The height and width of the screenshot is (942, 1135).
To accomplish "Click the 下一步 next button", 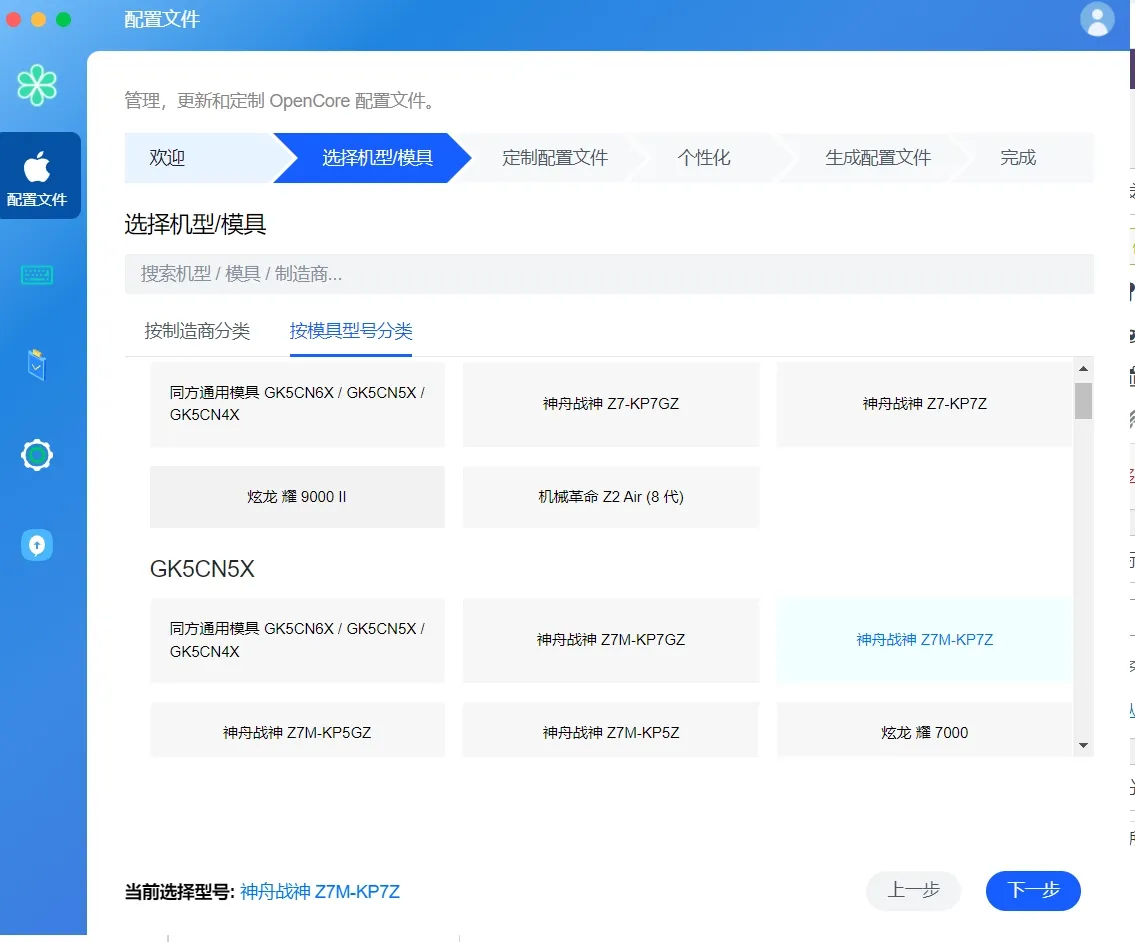I will pos(1033,891).
